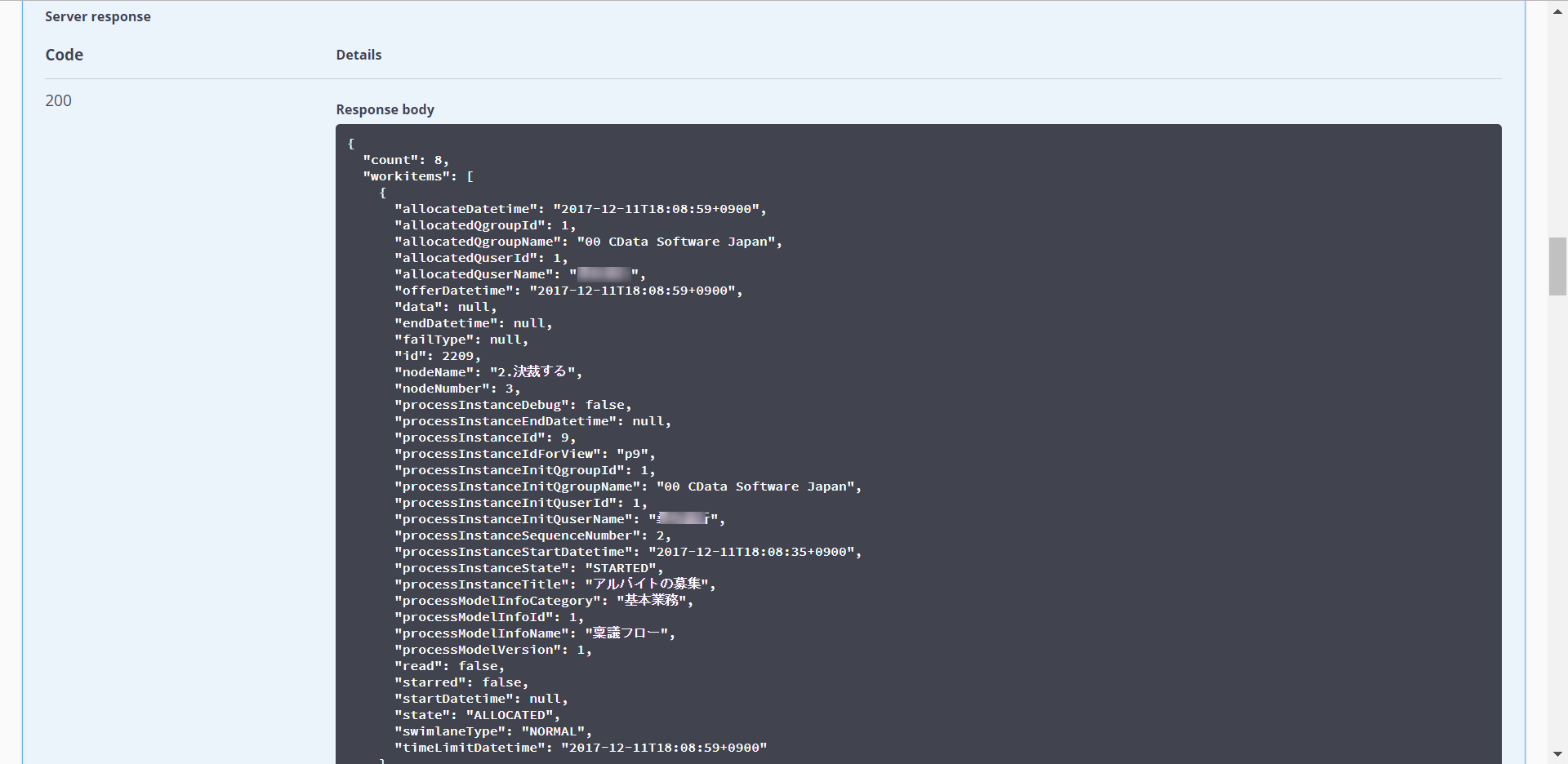Click the "workitems" array key

point(418,176)
